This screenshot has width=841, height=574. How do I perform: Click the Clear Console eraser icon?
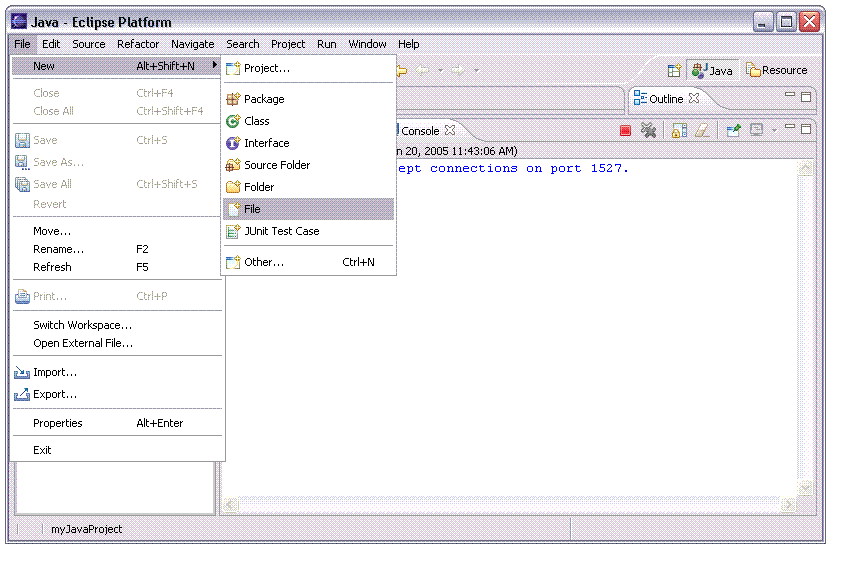702,131
